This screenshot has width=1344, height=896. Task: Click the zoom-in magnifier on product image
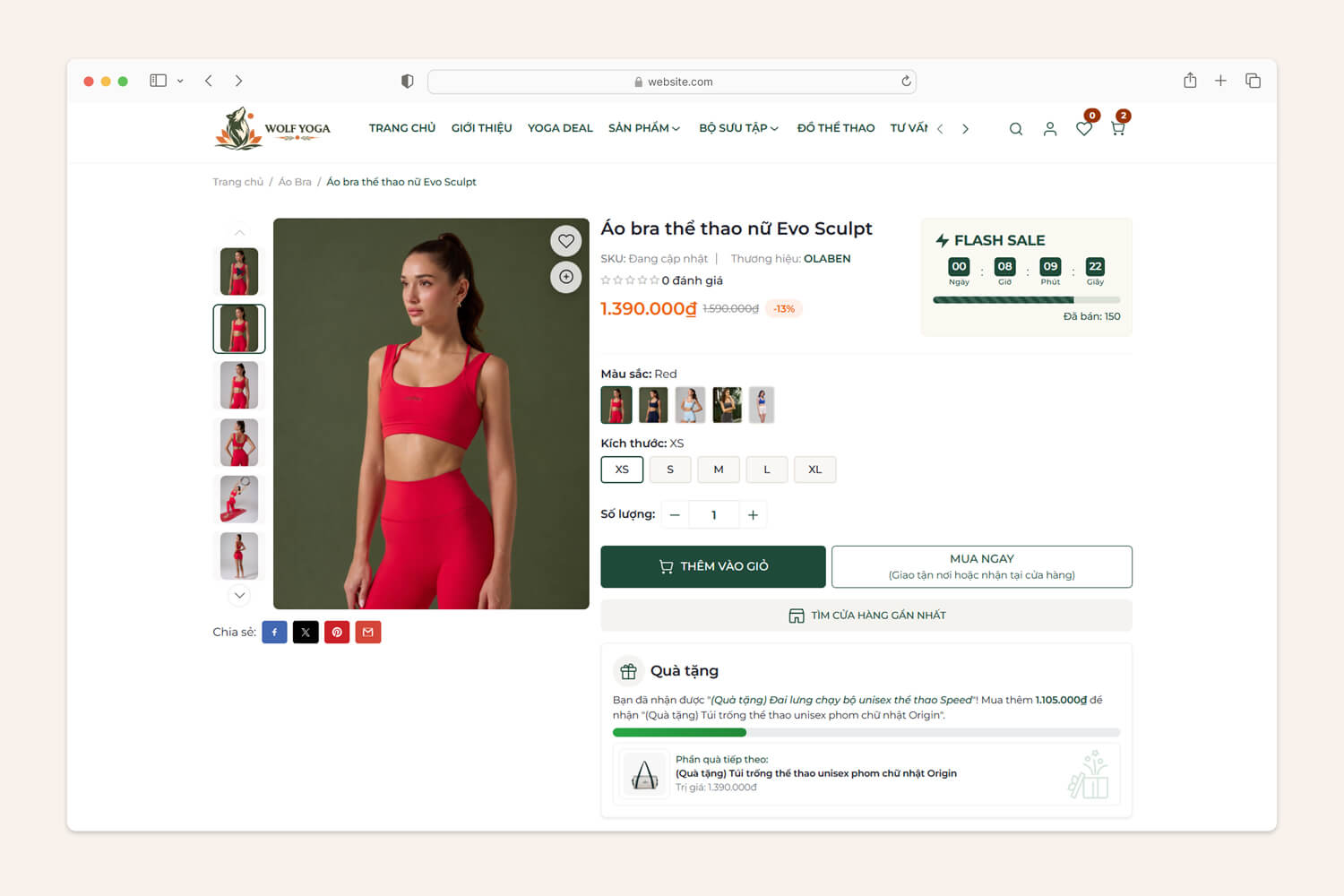point(566,277)
